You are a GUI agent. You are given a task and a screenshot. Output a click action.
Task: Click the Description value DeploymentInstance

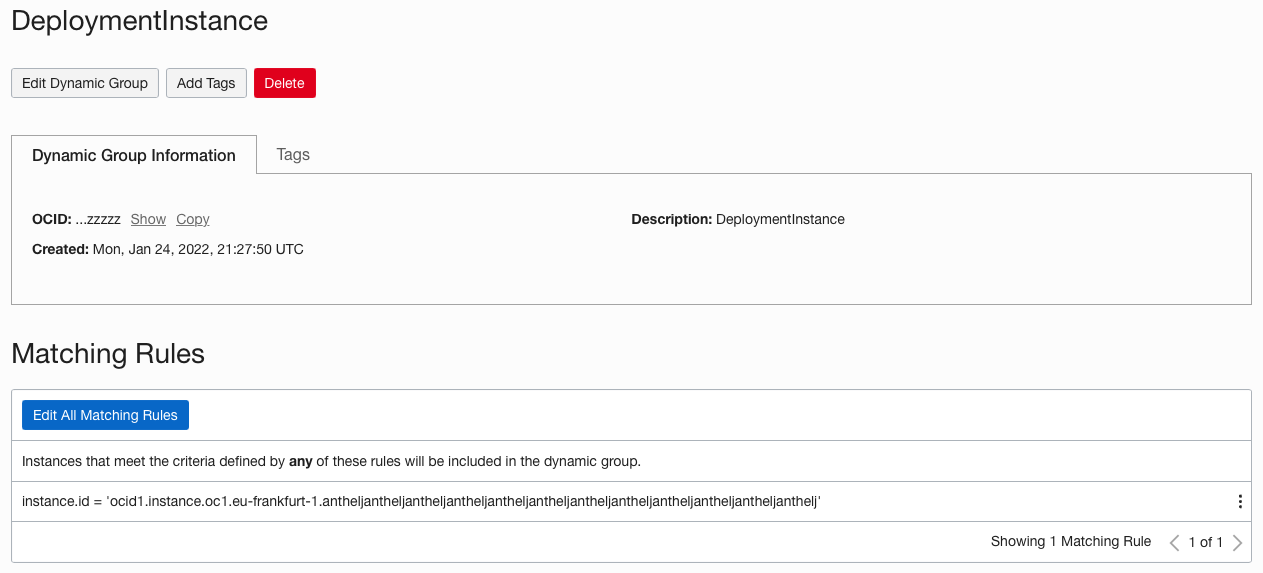click(780, 219)
